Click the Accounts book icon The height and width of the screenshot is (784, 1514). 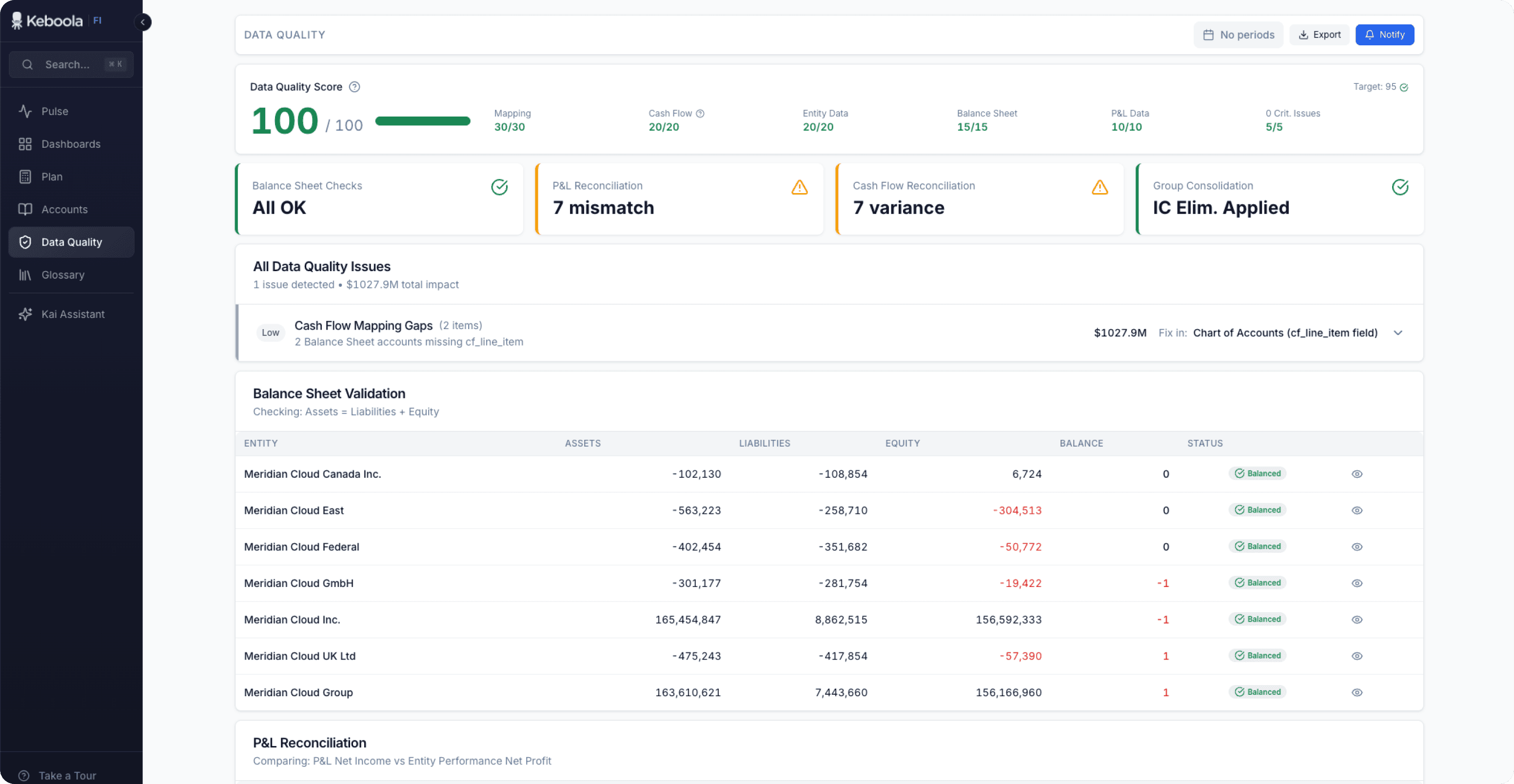(x=25, y=209)
